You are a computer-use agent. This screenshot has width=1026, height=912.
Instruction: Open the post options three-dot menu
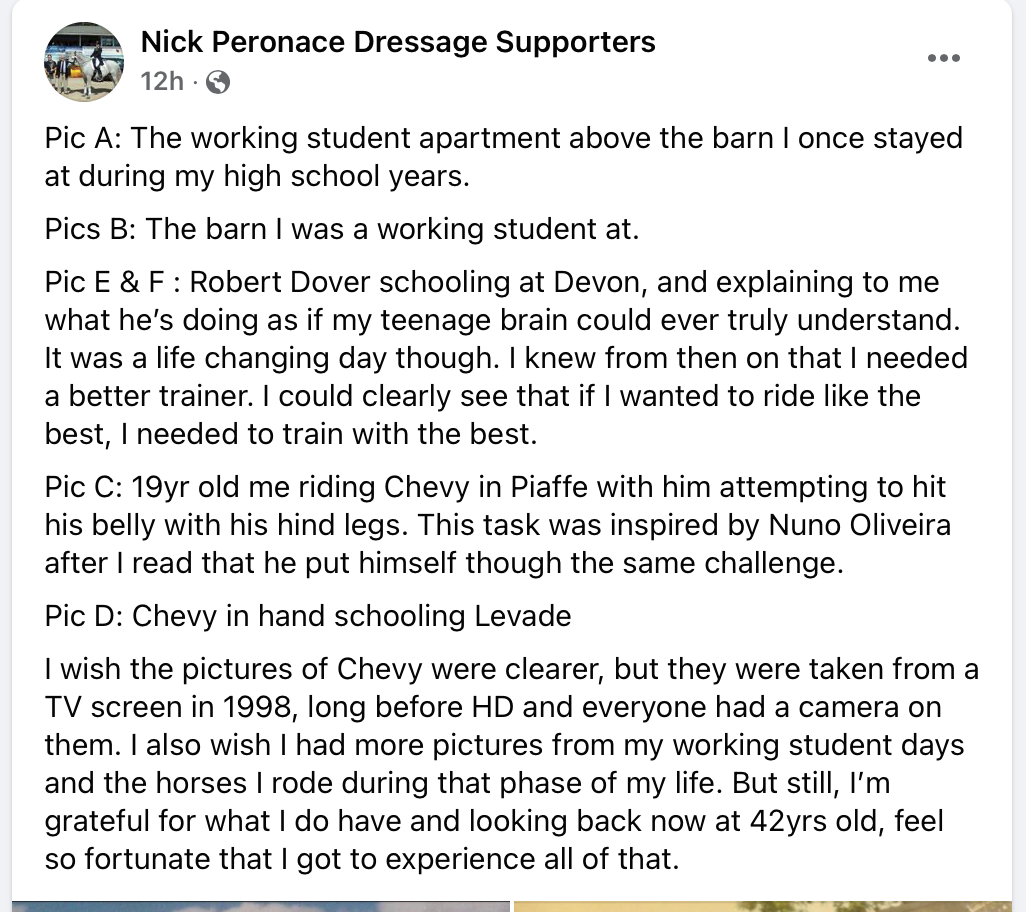[944, 58]
